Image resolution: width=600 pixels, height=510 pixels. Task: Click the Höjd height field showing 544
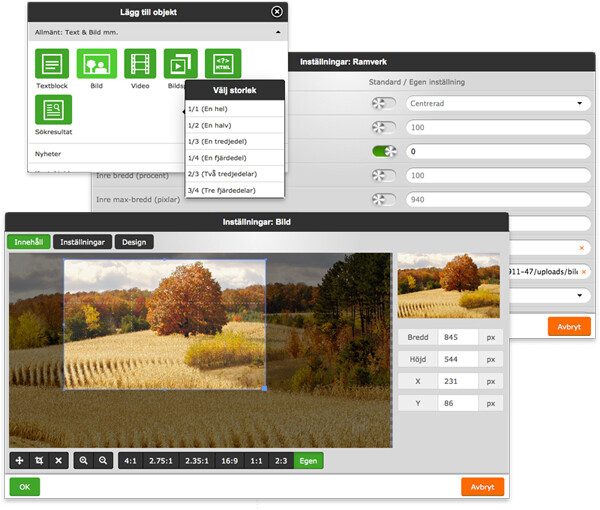(x=458, y=359)
